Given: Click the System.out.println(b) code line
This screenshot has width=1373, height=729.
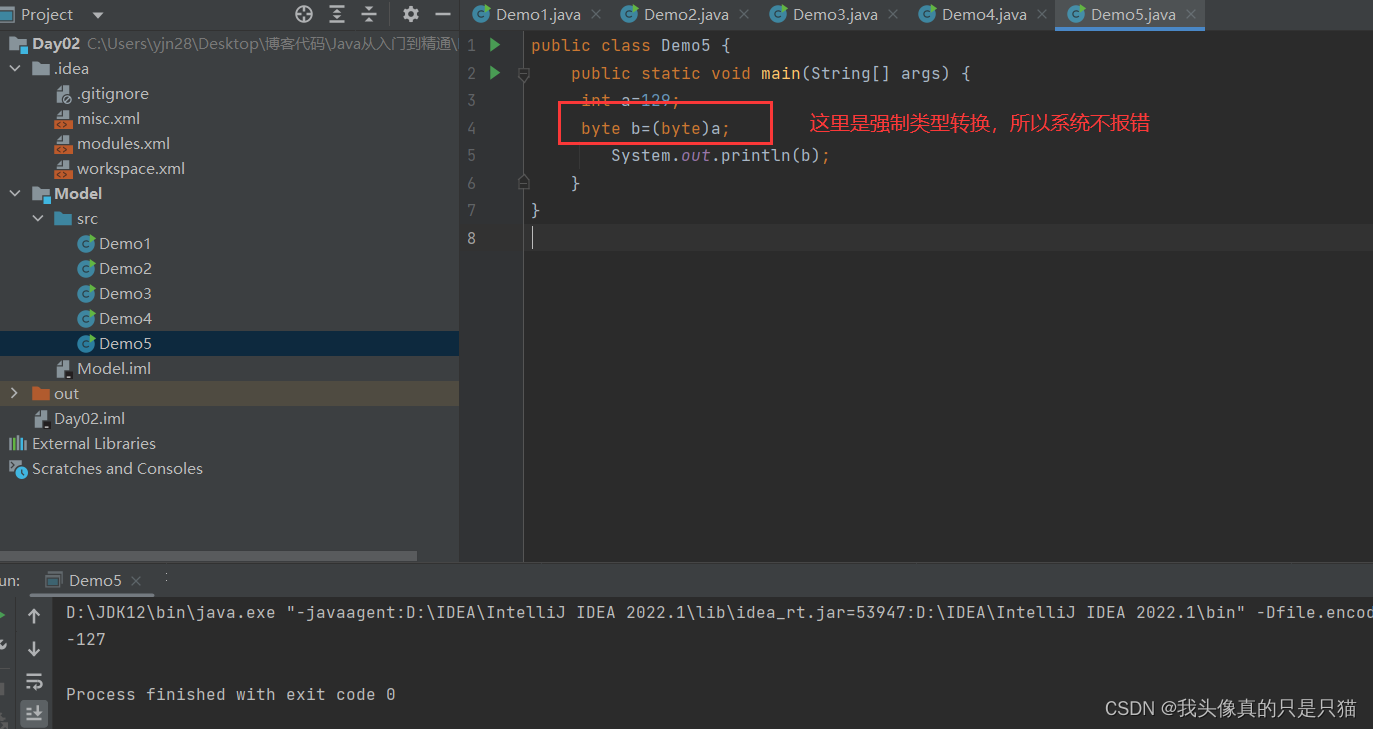Looking at the screenshot, I should 720,156.
